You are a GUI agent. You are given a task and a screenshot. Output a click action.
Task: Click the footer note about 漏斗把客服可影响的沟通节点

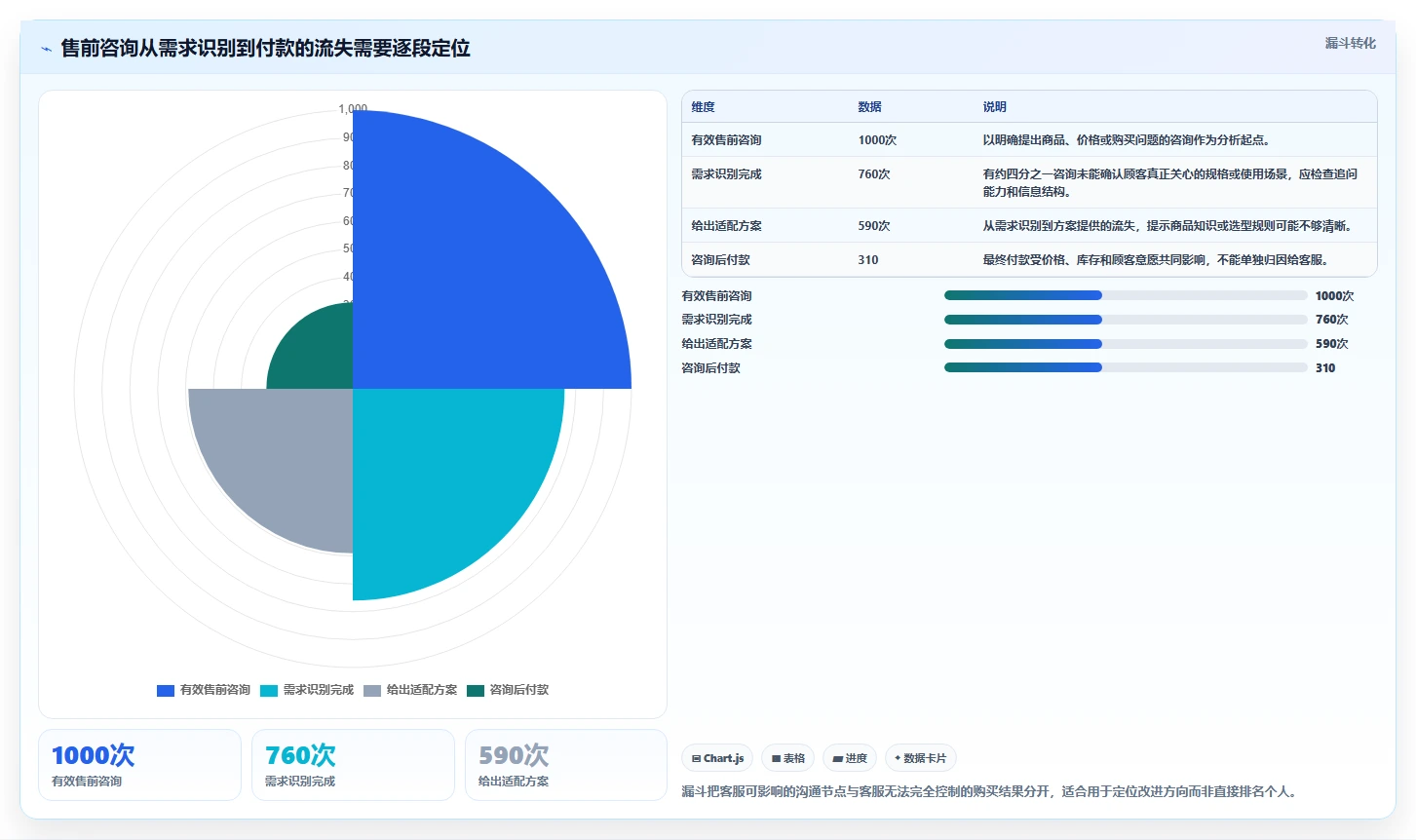coord(990,791)
